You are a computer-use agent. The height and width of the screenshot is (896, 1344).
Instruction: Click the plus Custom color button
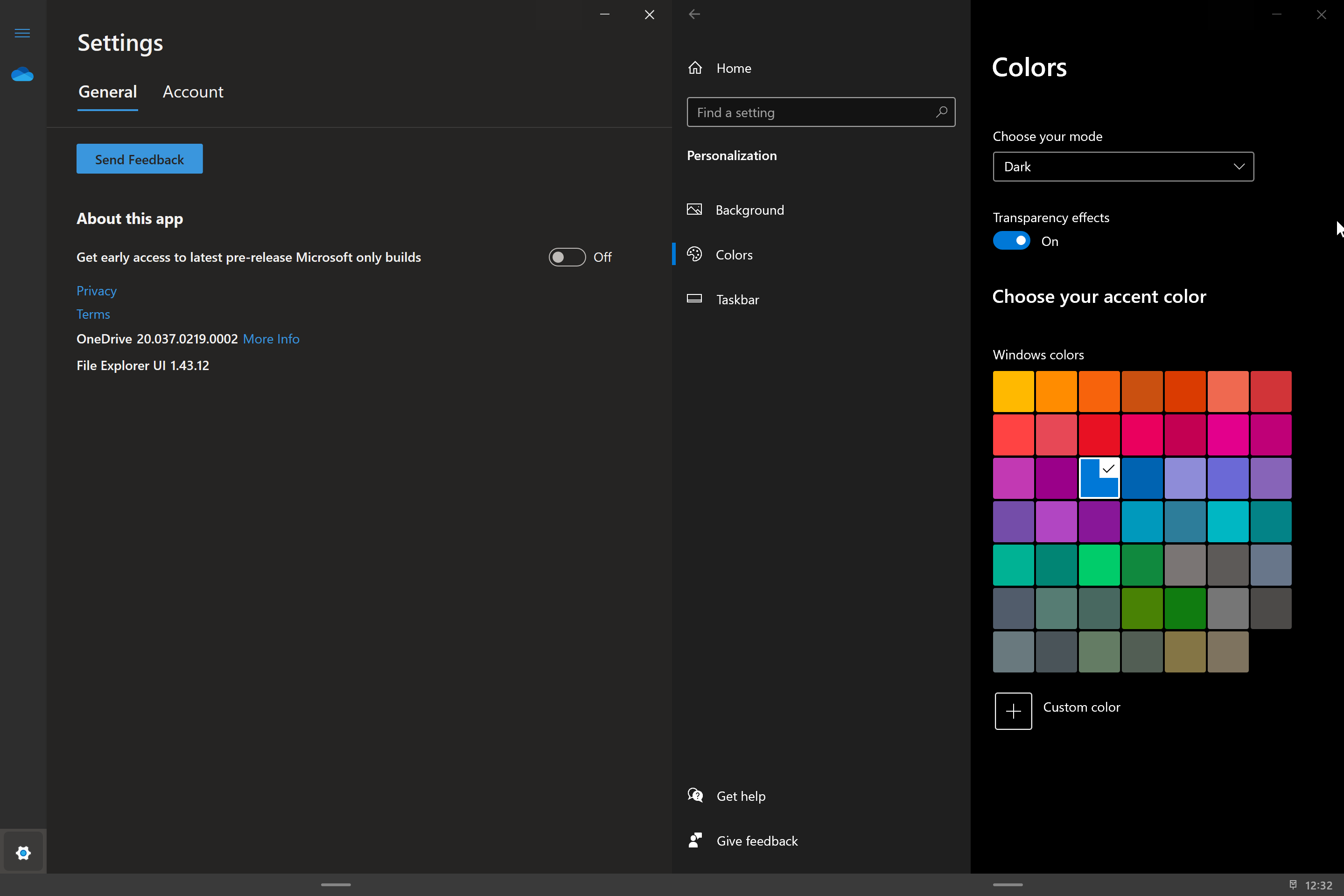click(1013, 711)
